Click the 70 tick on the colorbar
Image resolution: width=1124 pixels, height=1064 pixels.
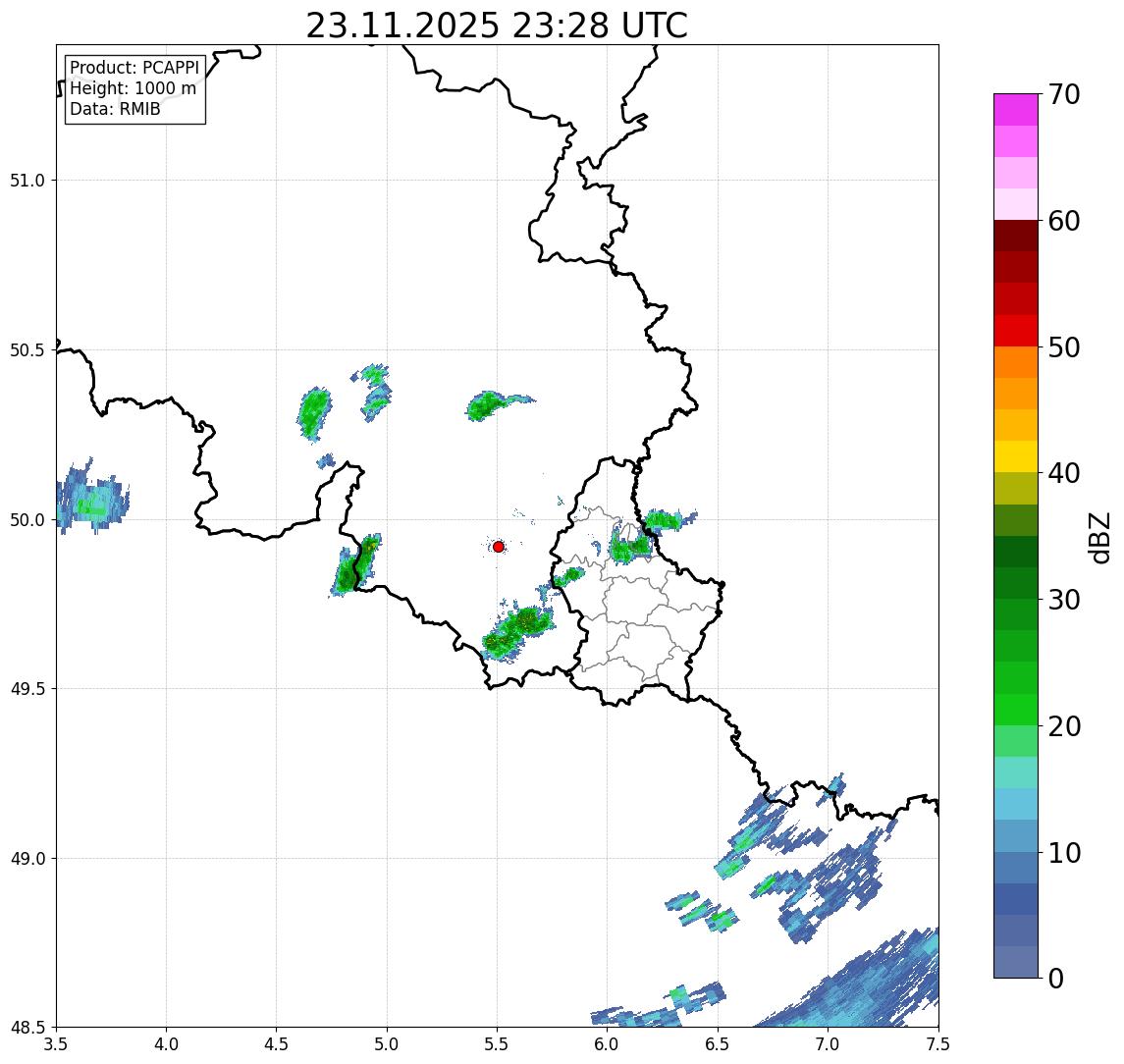1064,94
